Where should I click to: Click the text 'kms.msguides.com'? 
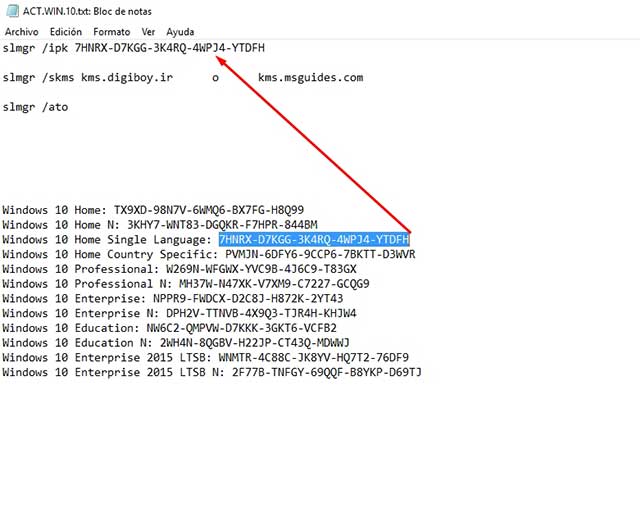click(310, 78)
